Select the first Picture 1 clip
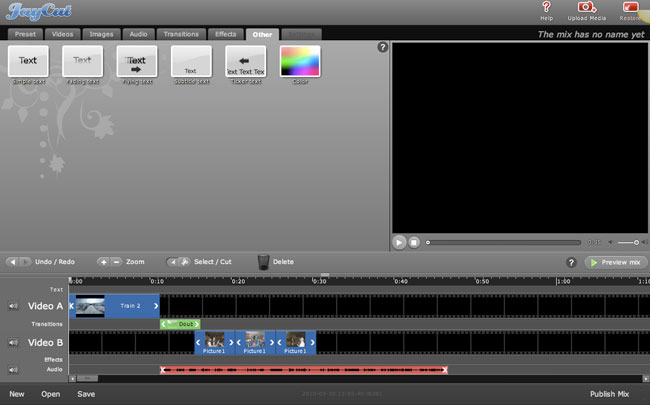 coord(214,342)
